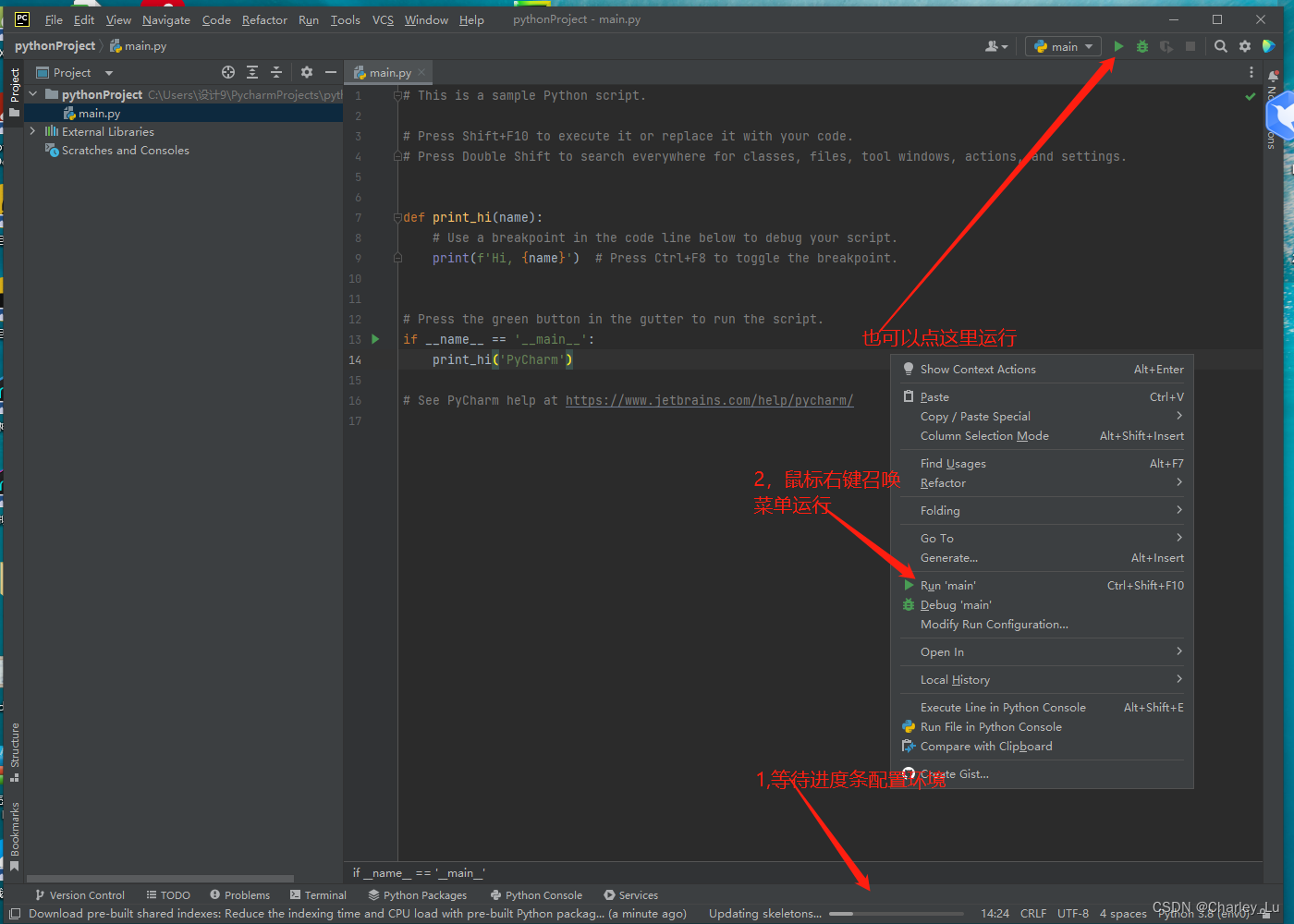Screen dimensions: 1294x924
Task: Open IDE settings with the toolbar gear icon
Action: (x=1245, y=46)
